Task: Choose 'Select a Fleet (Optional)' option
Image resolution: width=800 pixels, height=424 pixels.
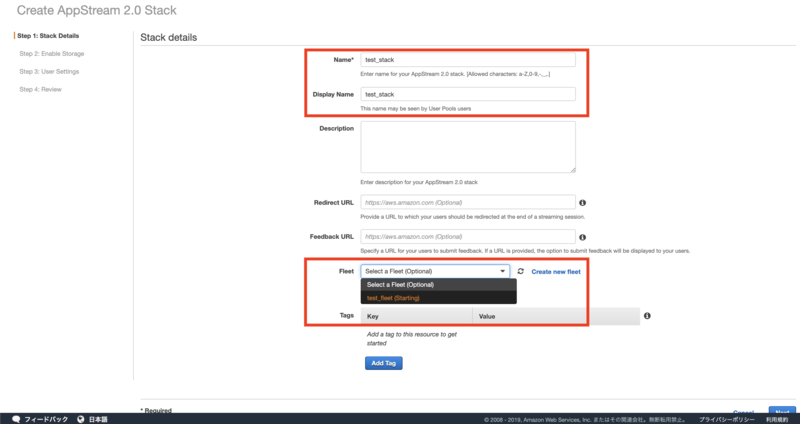Action: tap(439, 285)
